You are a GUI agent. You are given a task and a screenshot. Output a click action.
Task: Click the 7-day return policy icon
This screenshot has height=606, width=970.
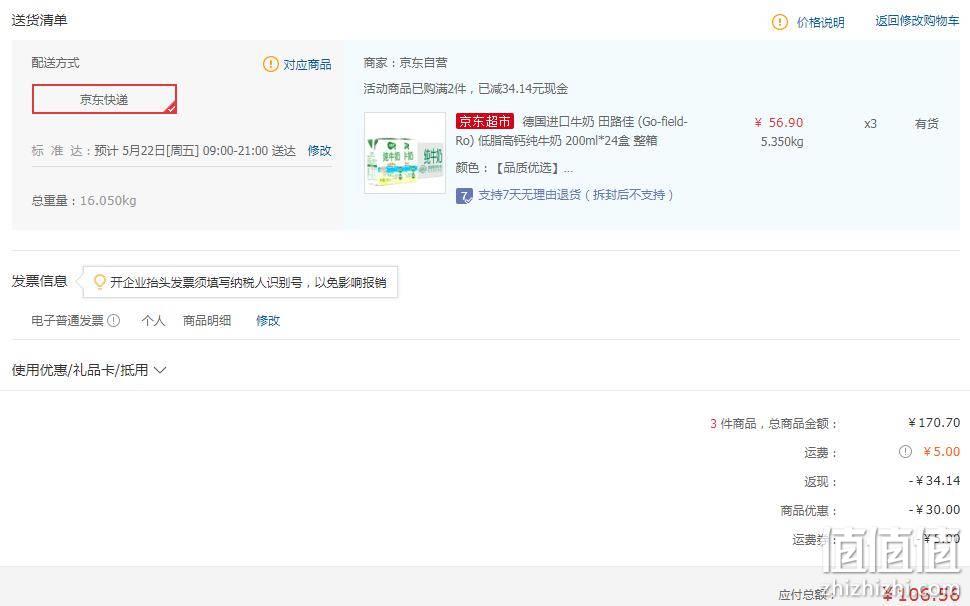click(464, 196)
